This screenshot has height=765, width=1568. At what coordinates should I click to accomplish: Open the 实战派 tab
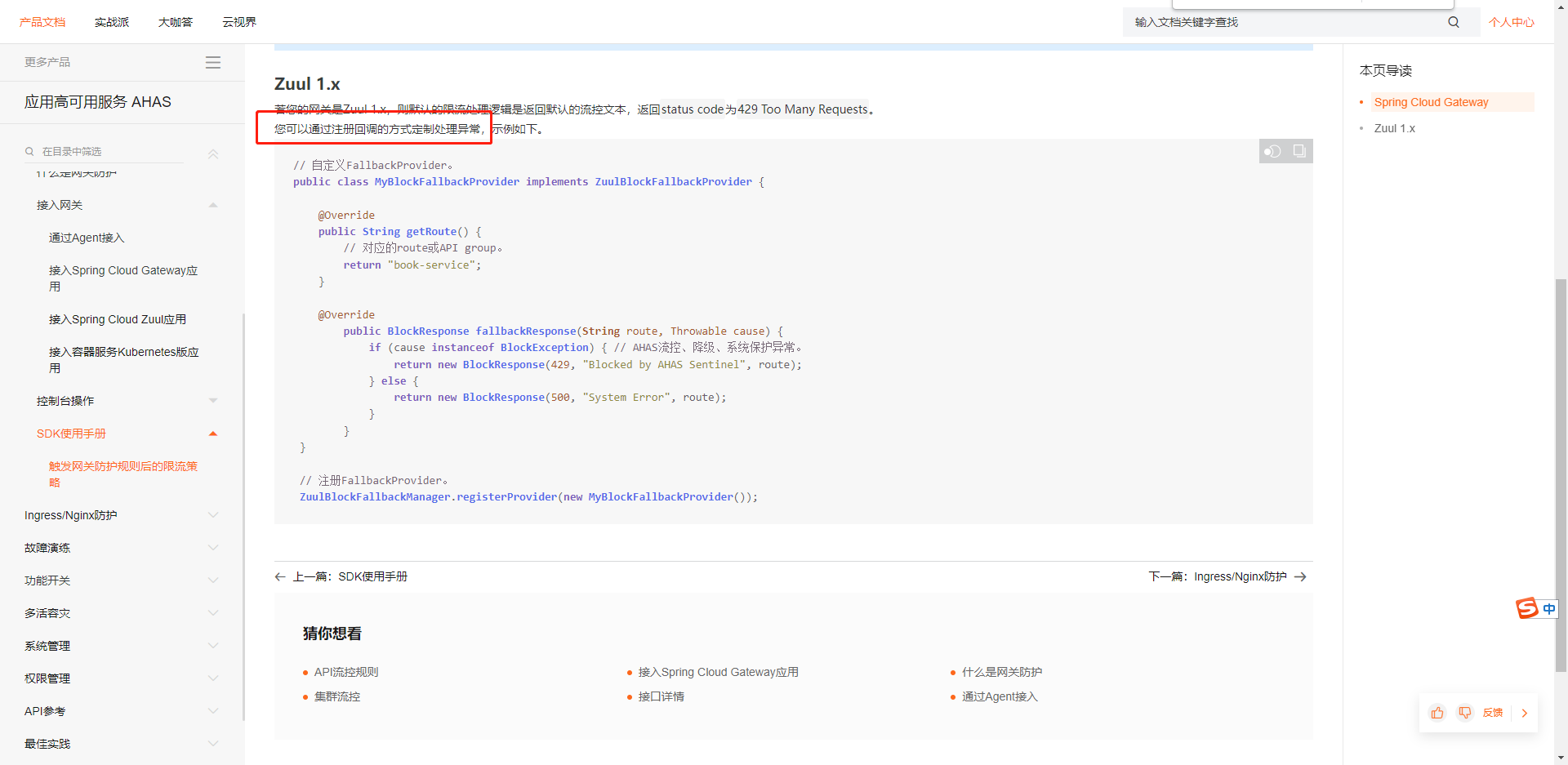click(x=112, y=22)
